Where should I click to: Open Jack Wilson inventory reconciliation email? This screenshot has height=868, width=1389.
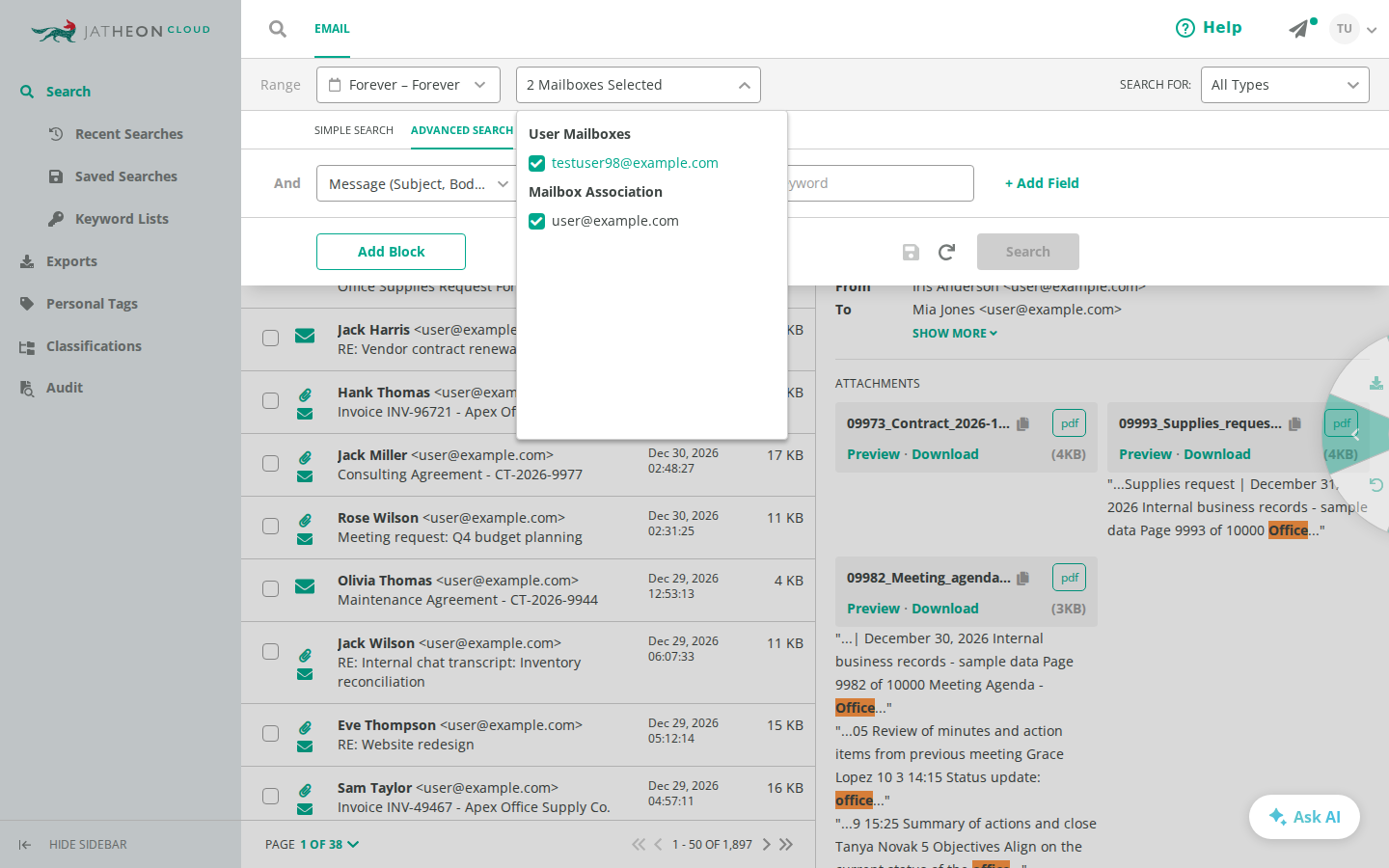click(x=528, y=663)
